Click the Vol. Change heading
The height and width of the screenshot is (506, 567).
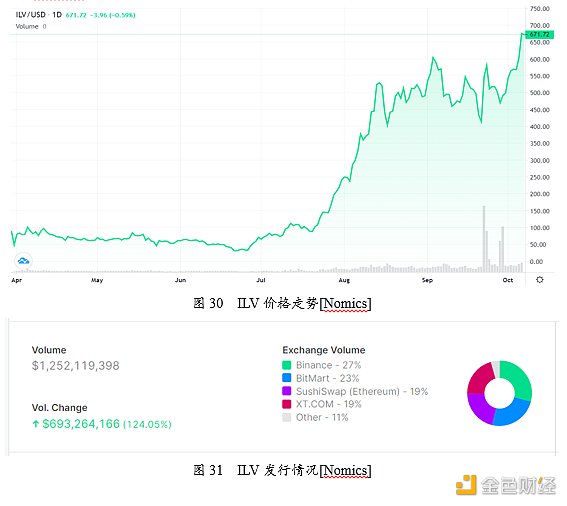59,408
